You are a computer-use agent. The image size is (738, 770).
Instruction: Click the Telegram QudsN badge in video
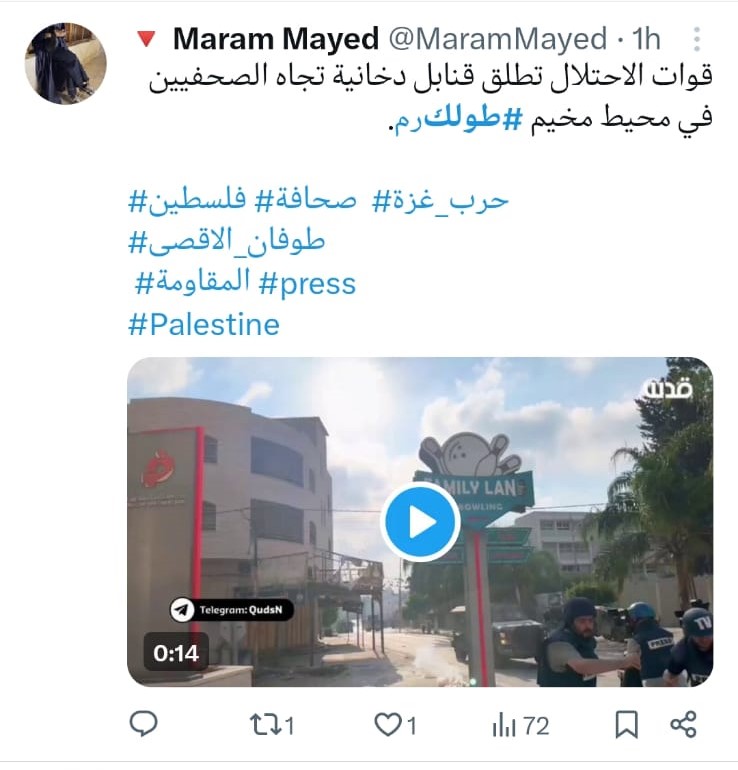pos(232,610)
